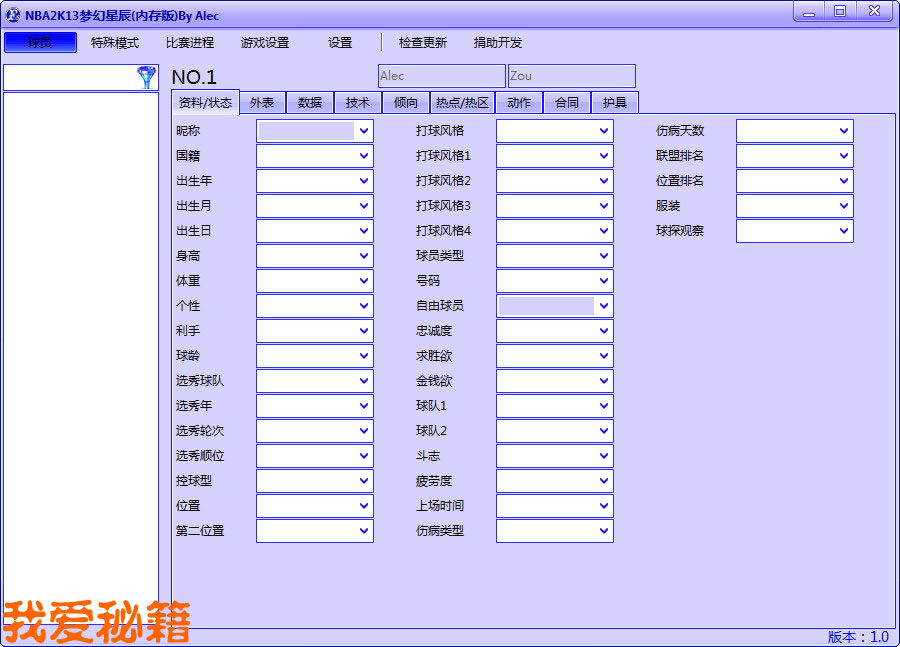Click the app icon in the title bar

coord(13,15)
